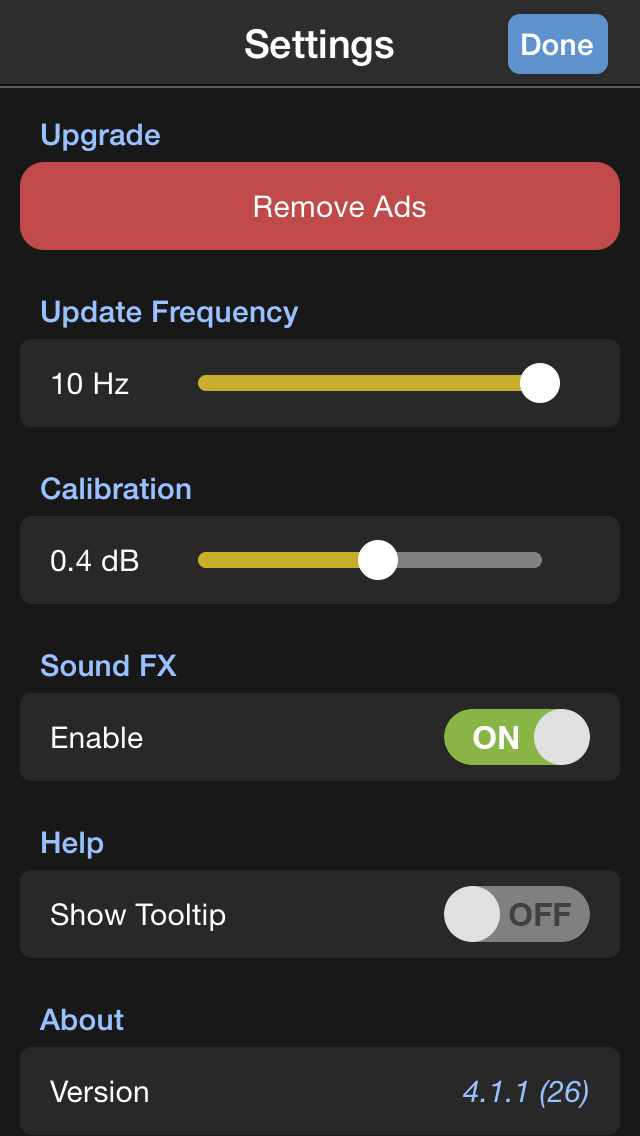Viewport: 640px width, 1136px height.
Task: Select the Upgrade section header
Action: point(100,135)
